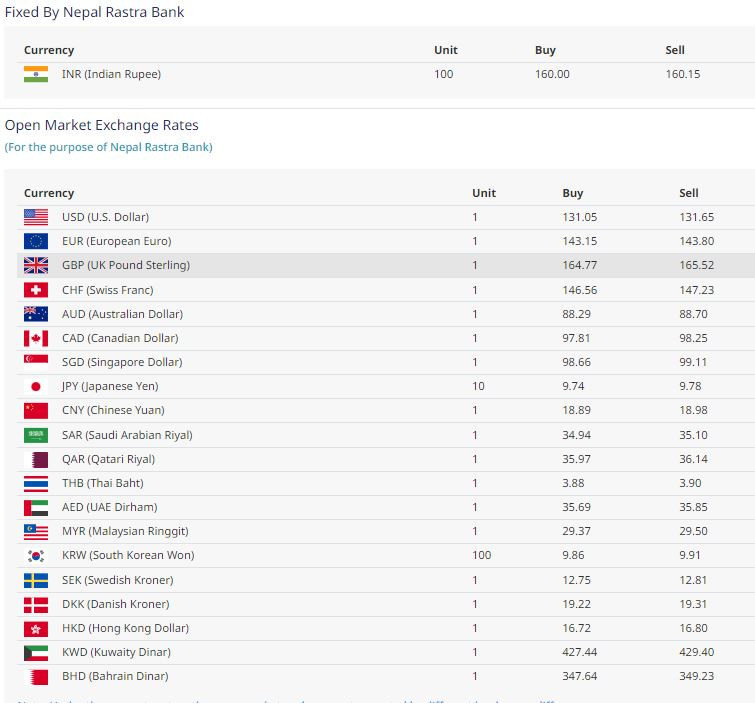The image size is (755, 703).
Task: Click the Indian flag icon for INR
Action: [x=36, y=74]
